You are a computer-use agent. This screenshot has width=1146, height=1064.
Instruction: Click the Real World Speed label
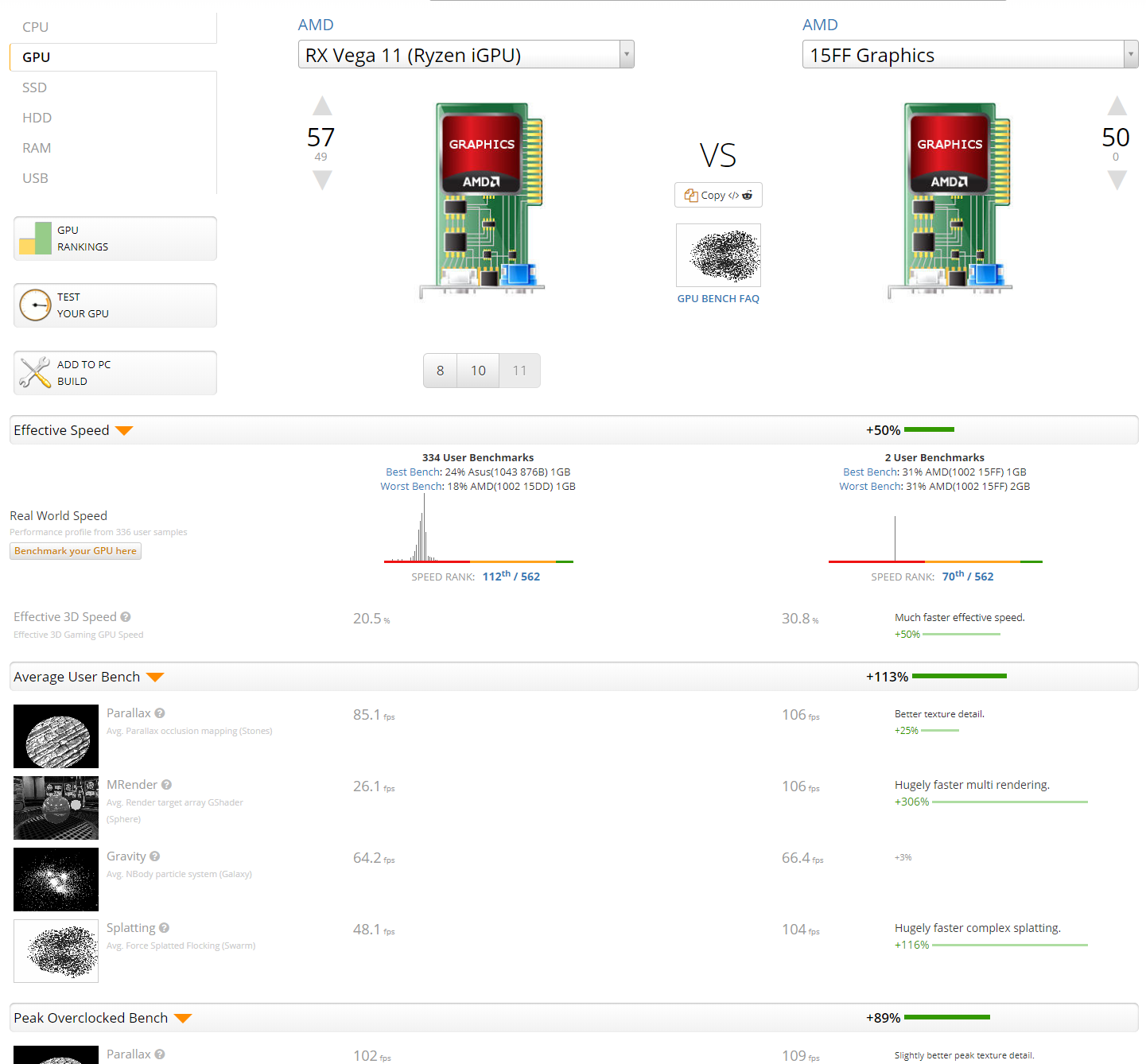coord(58,516)
